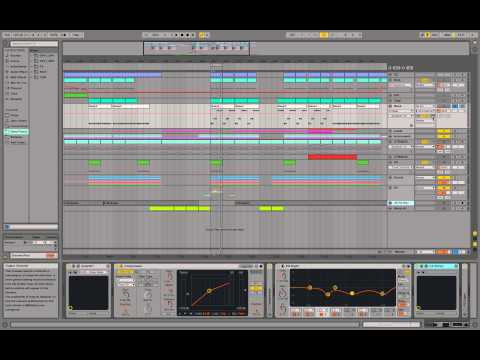Viewport: 480px width, 360px height.
Task: Switch to Session View selector
Action: point(475,50)
